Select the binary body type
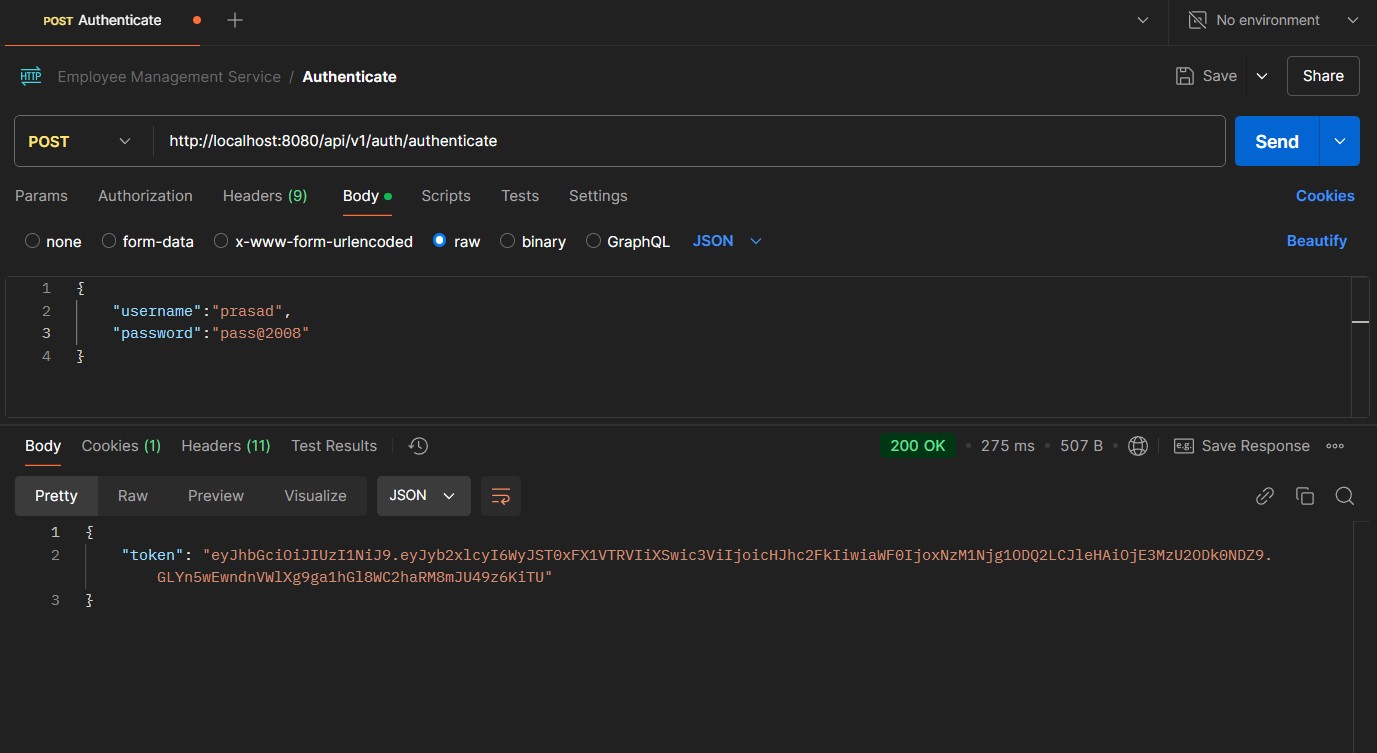 pyautogui.click(x=507, y=241)
